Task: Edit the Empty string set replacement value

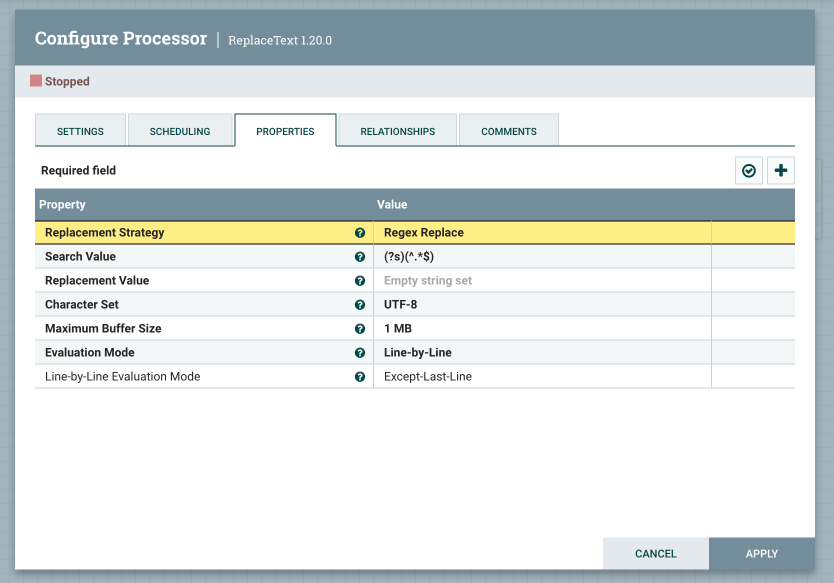Action: click(542, 280)
